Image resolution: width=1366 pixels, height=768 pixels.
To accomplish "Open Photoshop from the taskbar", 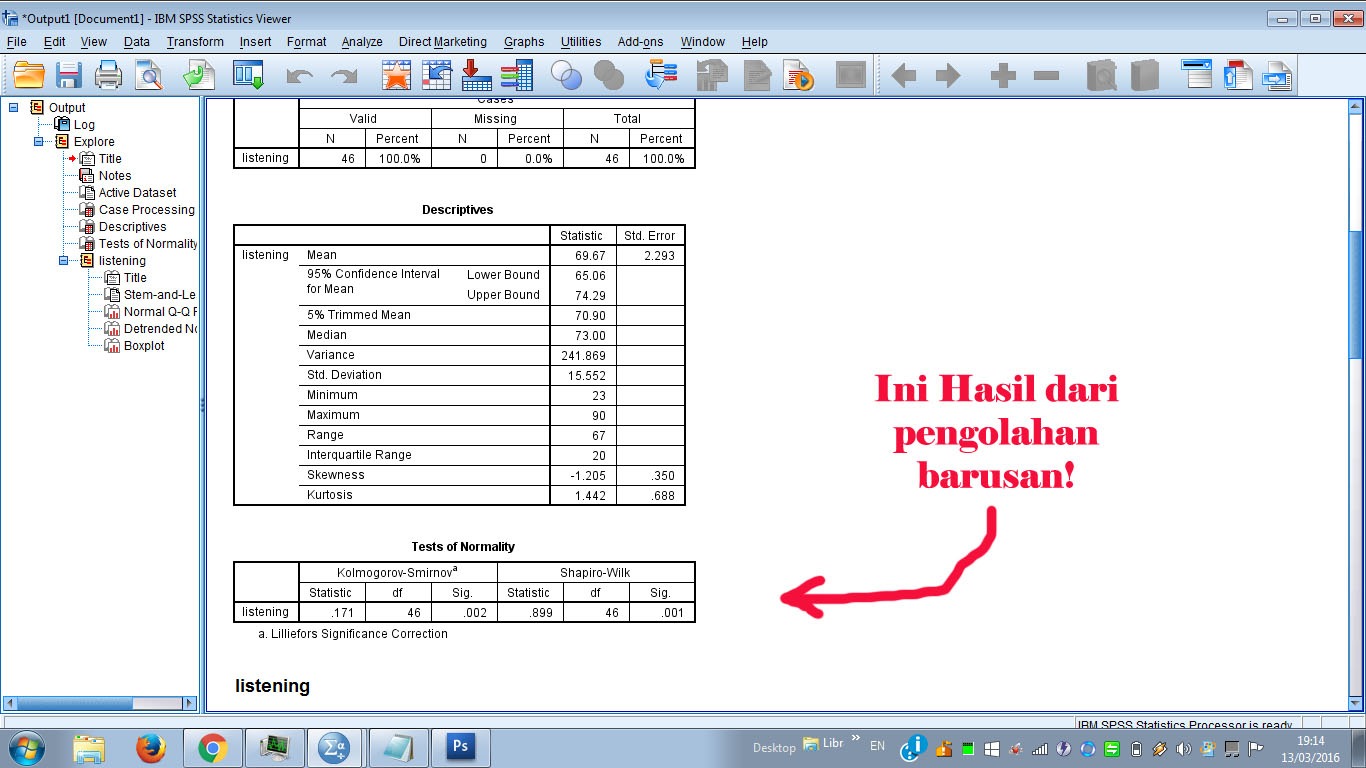I will coord(460,746).
